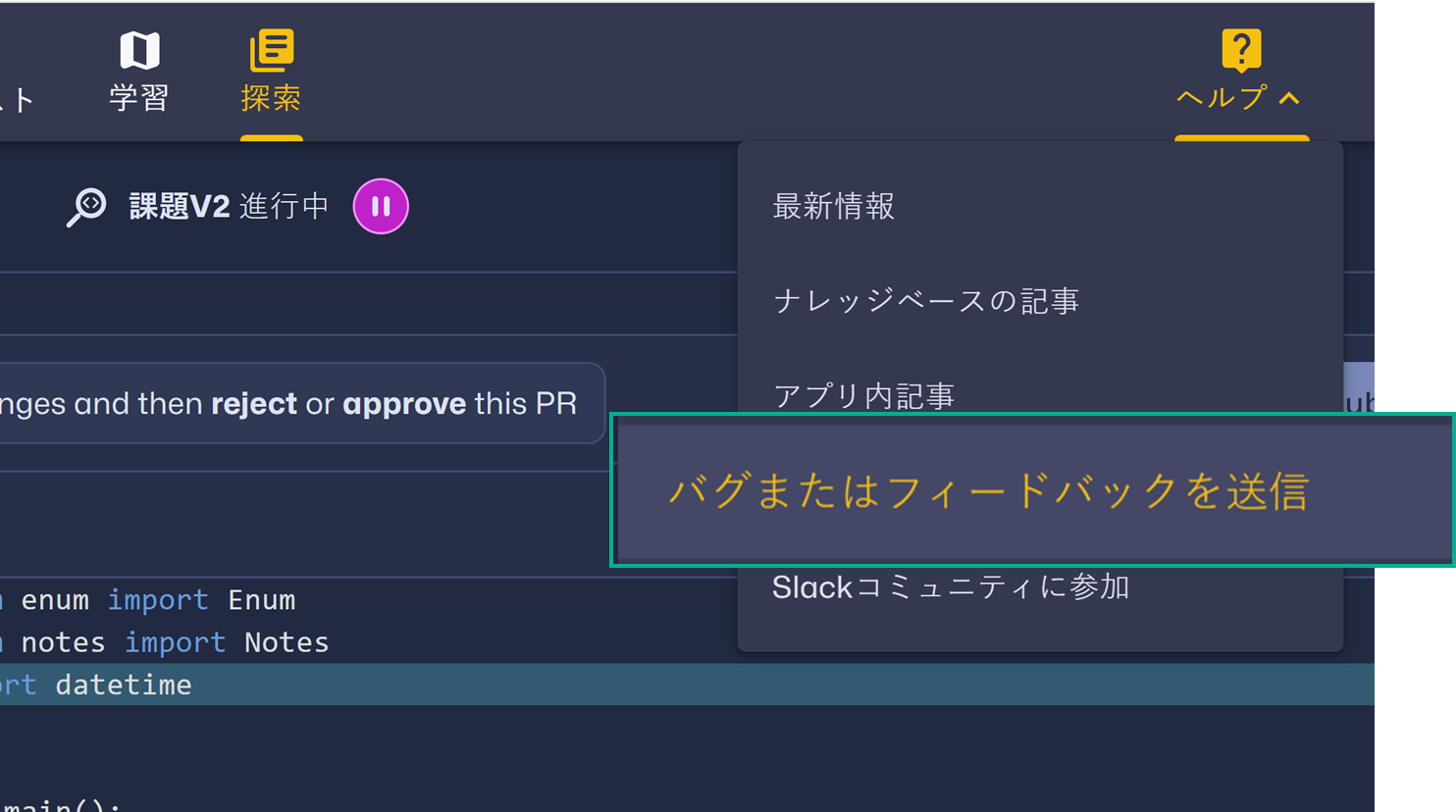Pause the 課題V2 challenge in progress
The height and width of the screenshot is (812, 1456).
(x=381, y=206)
